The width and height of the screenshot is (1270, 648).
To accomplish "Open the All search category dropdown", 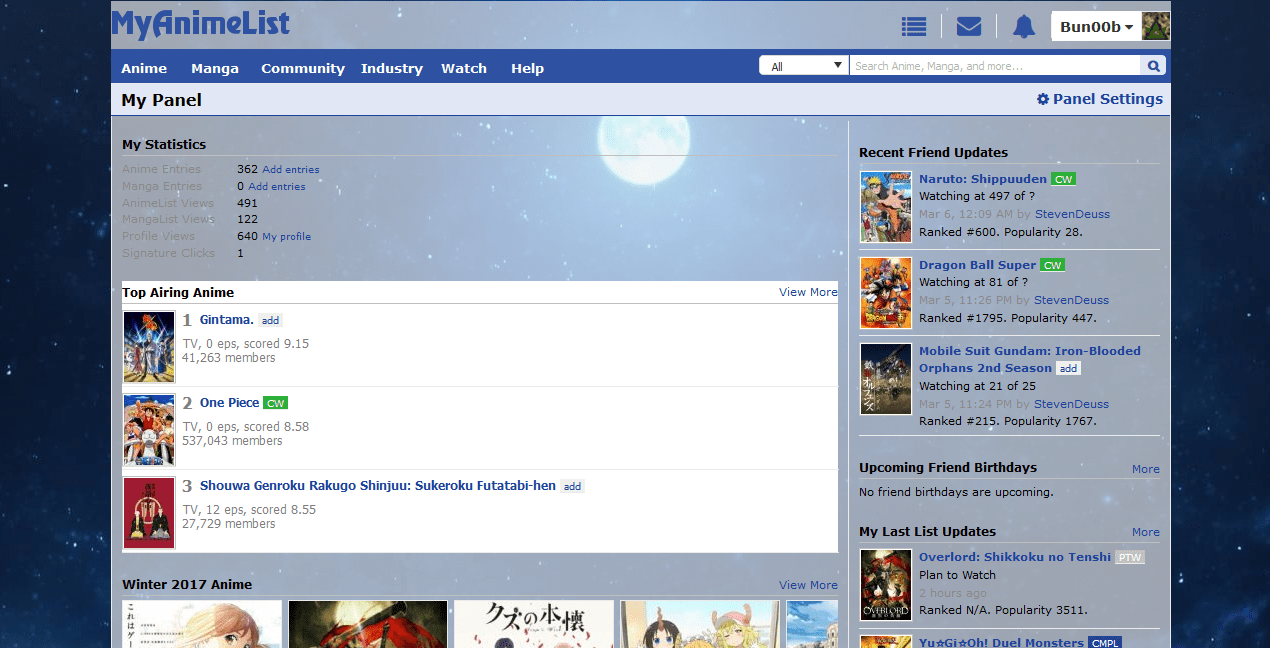I will pos(803,64).
